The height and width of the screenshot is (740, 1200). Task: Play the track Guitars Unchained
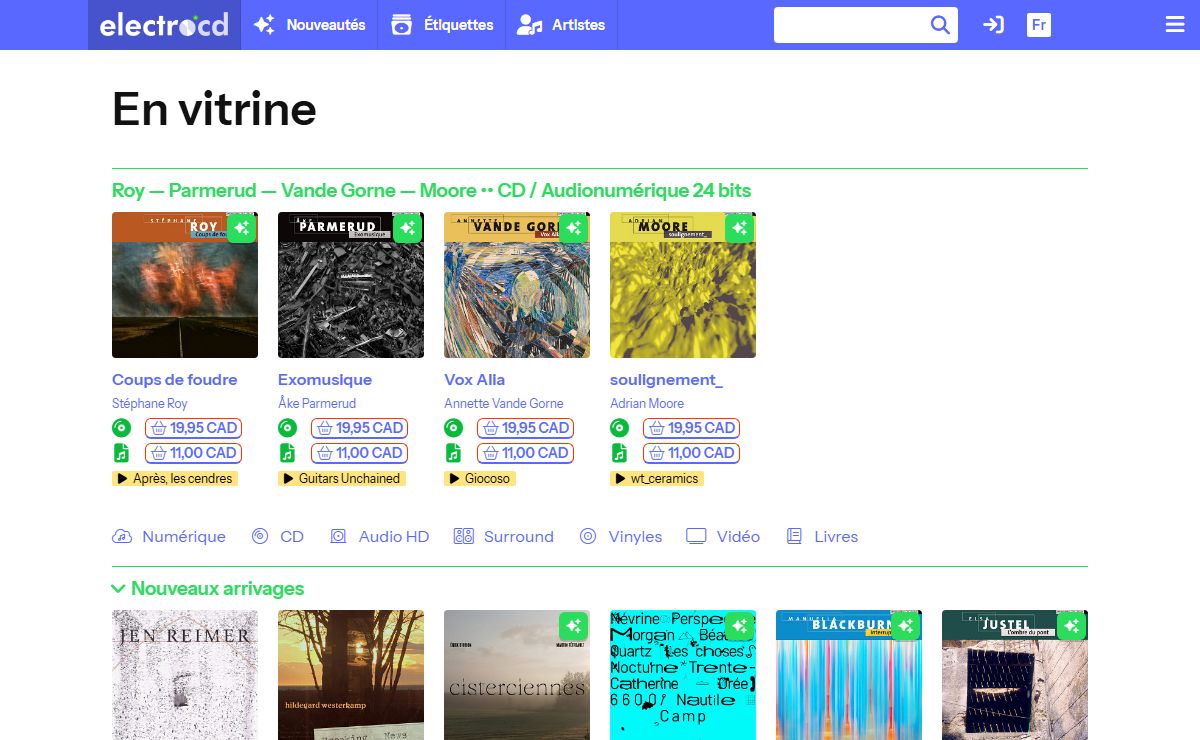coord(342,479)
